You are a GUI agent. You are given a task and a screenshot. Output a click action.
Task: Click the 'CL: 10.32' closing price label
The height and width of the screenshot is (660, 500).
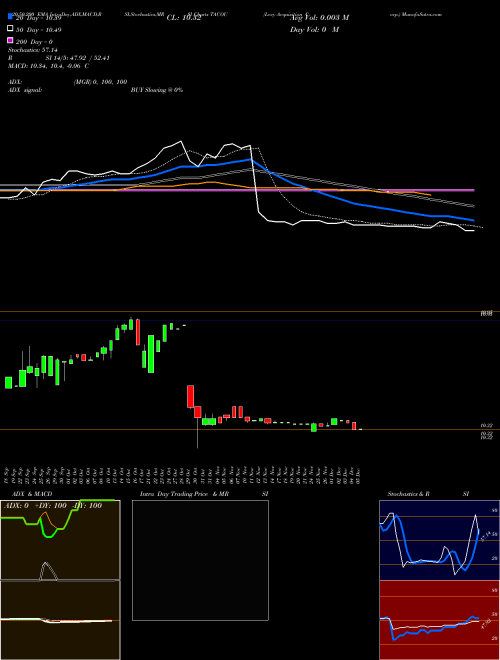(x=184, y=18)
